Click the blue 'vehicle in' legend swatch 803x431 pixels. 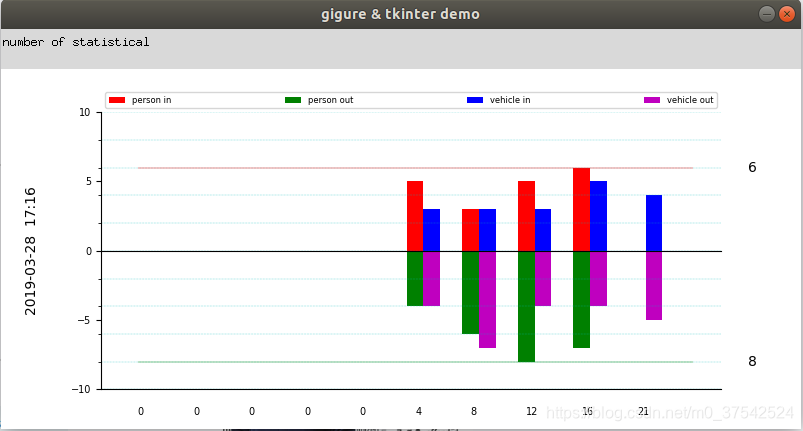[x=475, y=100]
